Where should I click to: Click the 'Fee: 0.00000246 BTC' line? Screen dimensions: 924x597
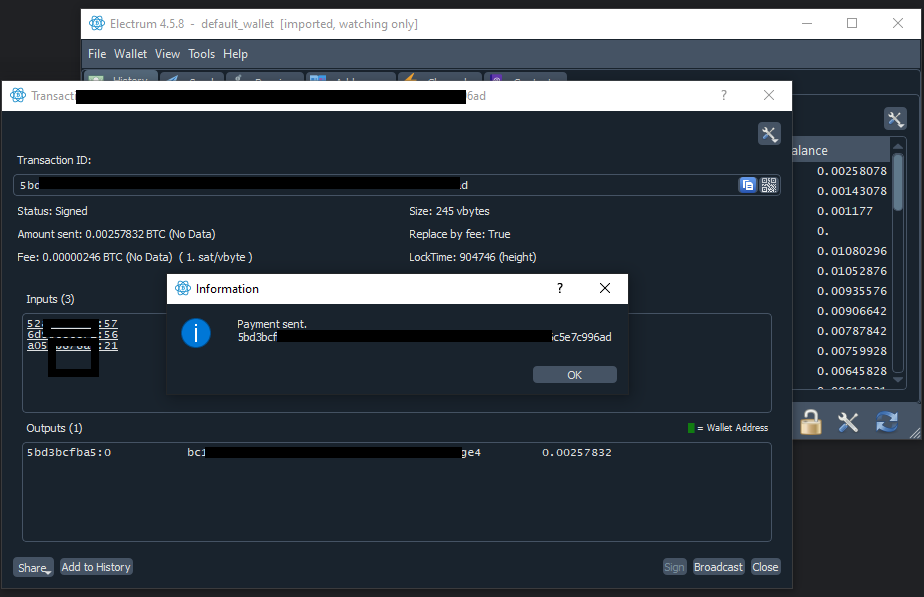pyautogui.click(x=135, y=257)
